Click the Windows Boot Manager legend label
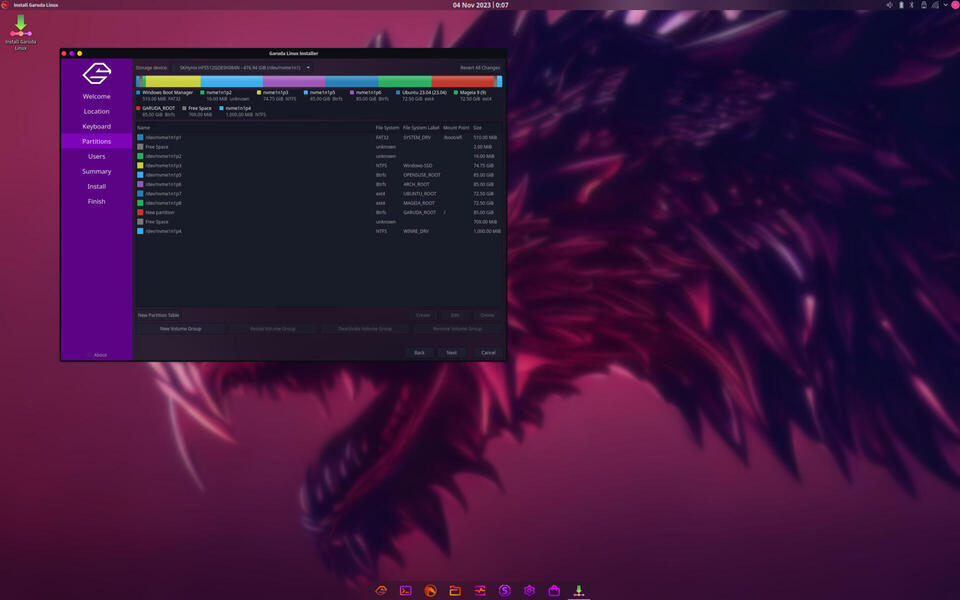 click(167, 92)
